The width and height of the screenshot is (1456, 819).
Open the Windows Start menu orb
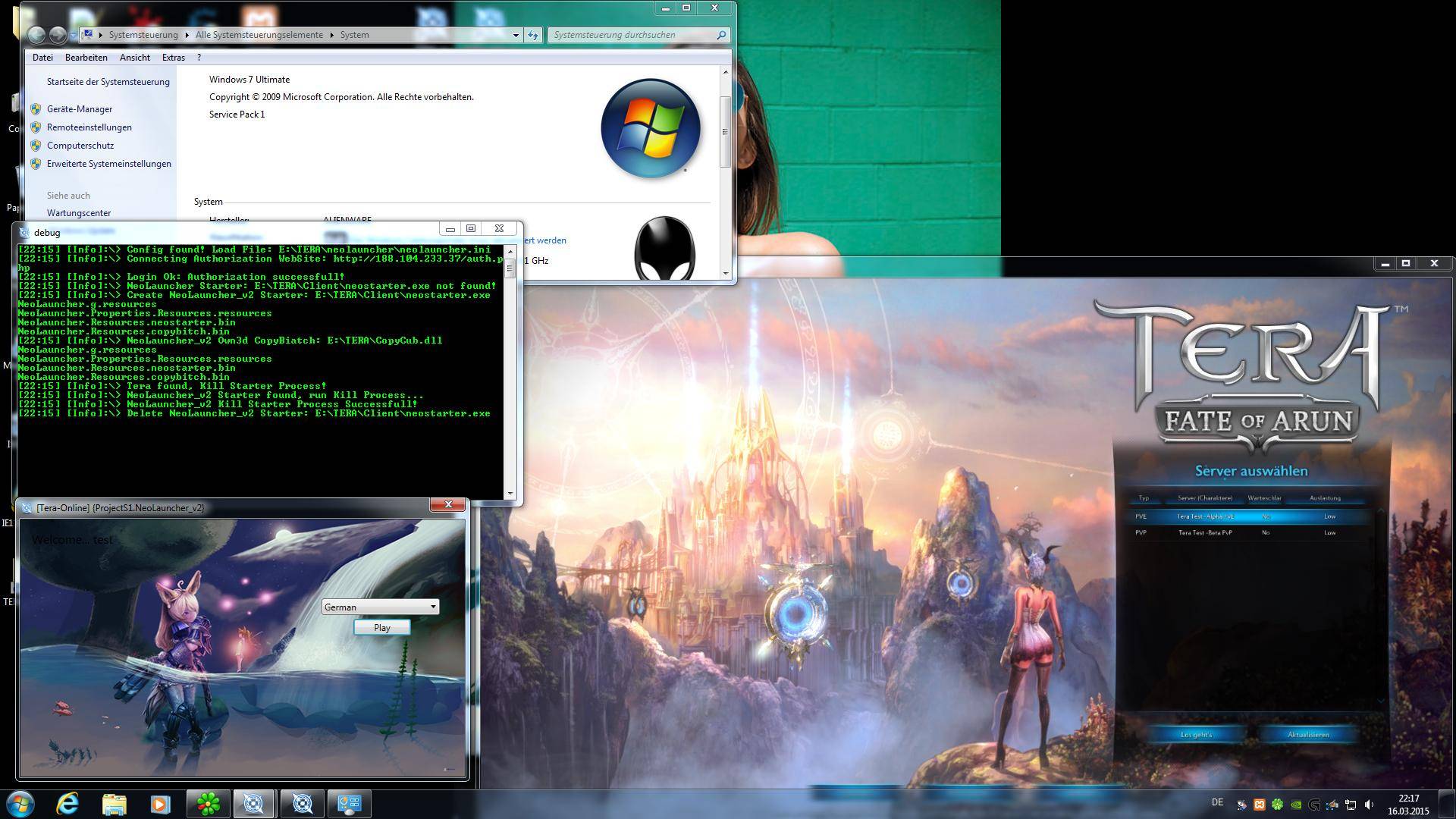[x=20, y=804]
